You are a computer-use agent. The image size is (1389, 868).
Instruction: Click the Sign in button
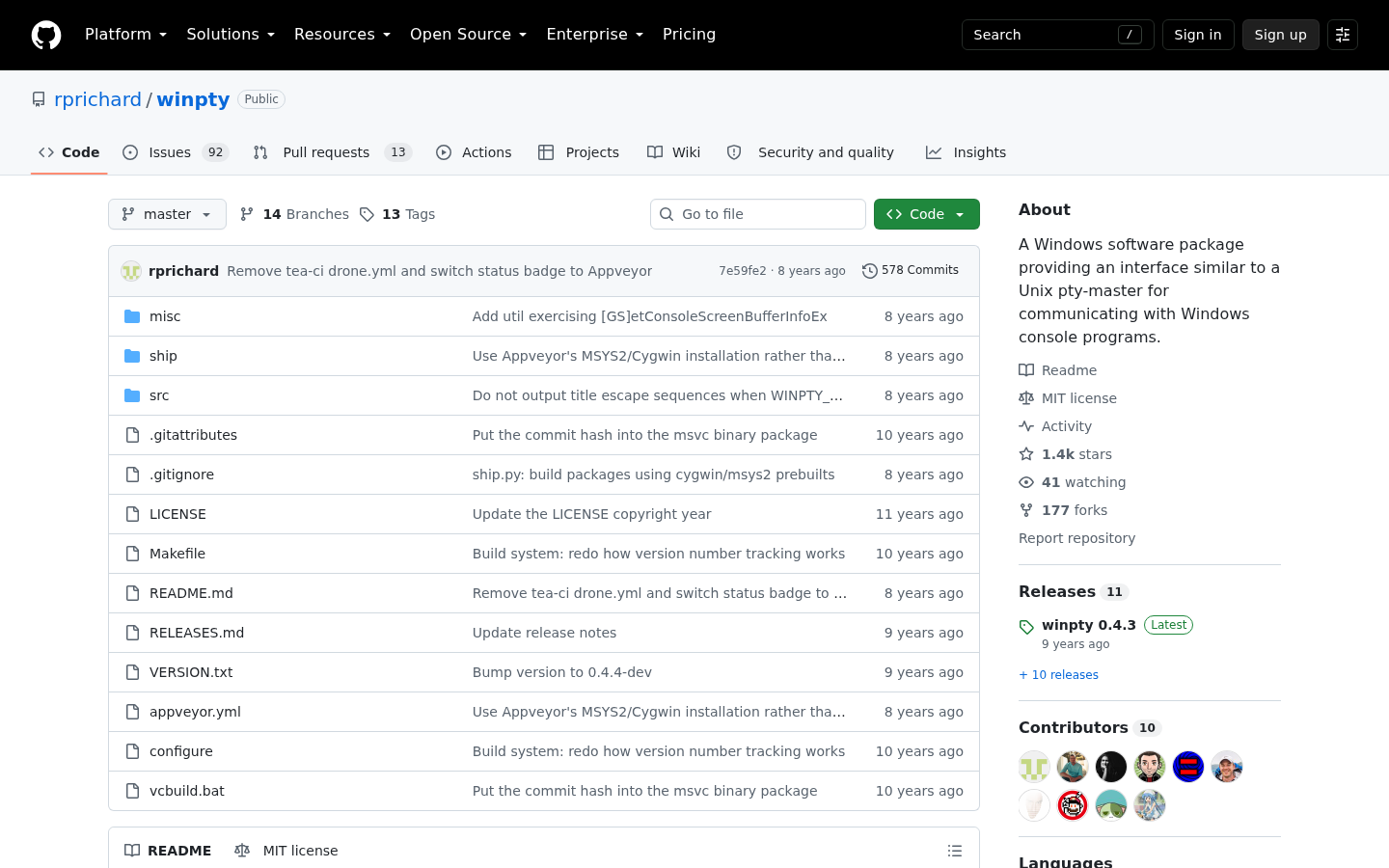tap(1198, 35)
